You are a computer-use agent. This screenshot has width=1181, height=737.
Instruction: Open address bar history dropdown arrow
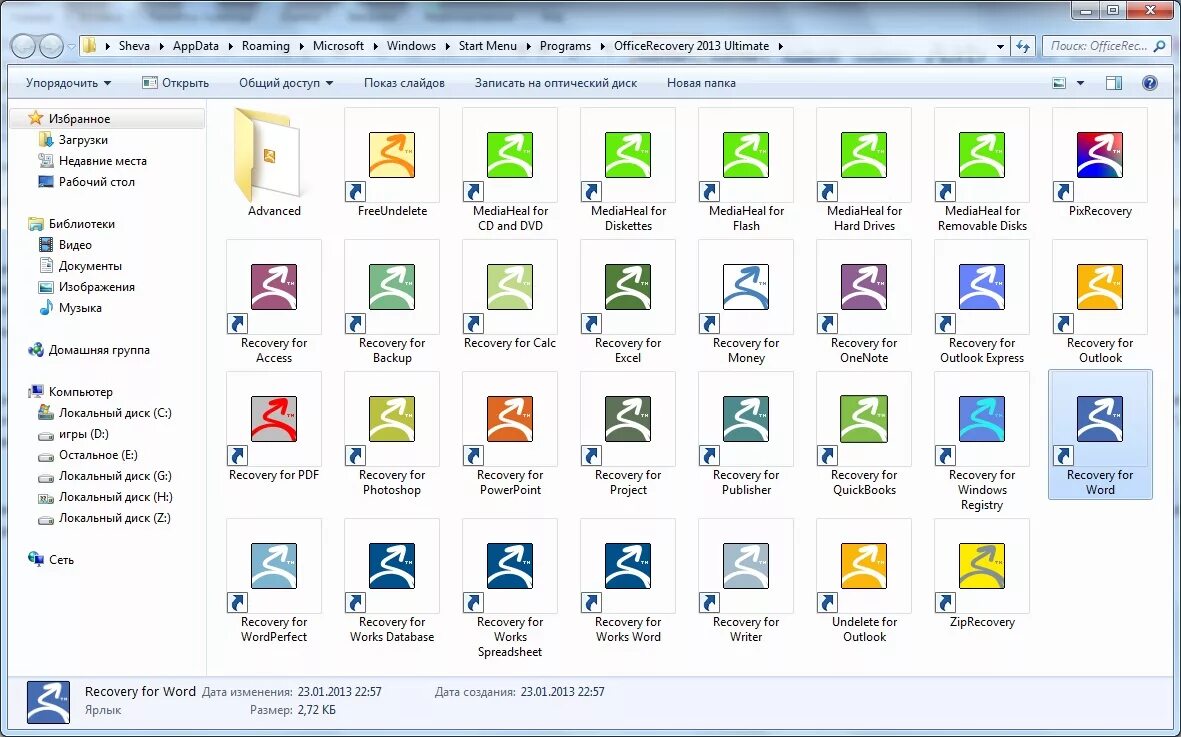click(1000, 46)
